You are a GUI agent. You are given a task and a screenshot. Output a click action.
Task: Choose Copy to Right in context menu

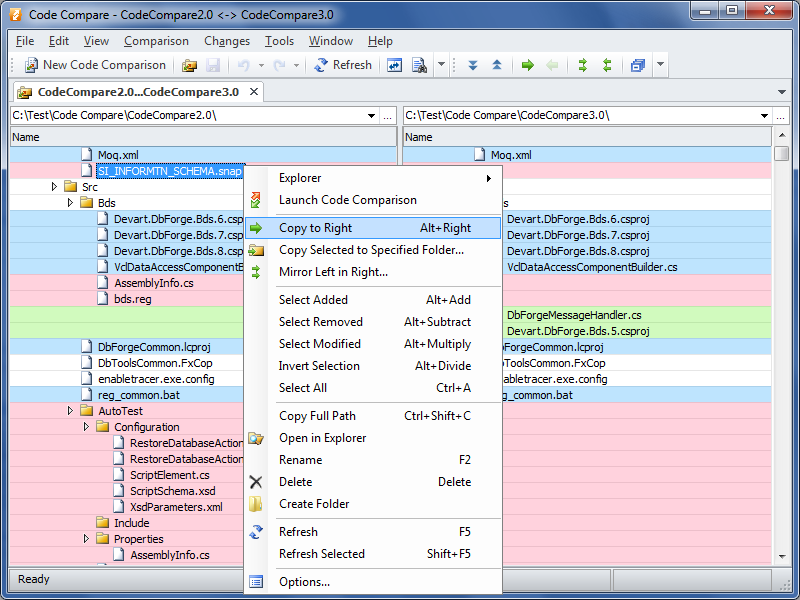point(373,228)
